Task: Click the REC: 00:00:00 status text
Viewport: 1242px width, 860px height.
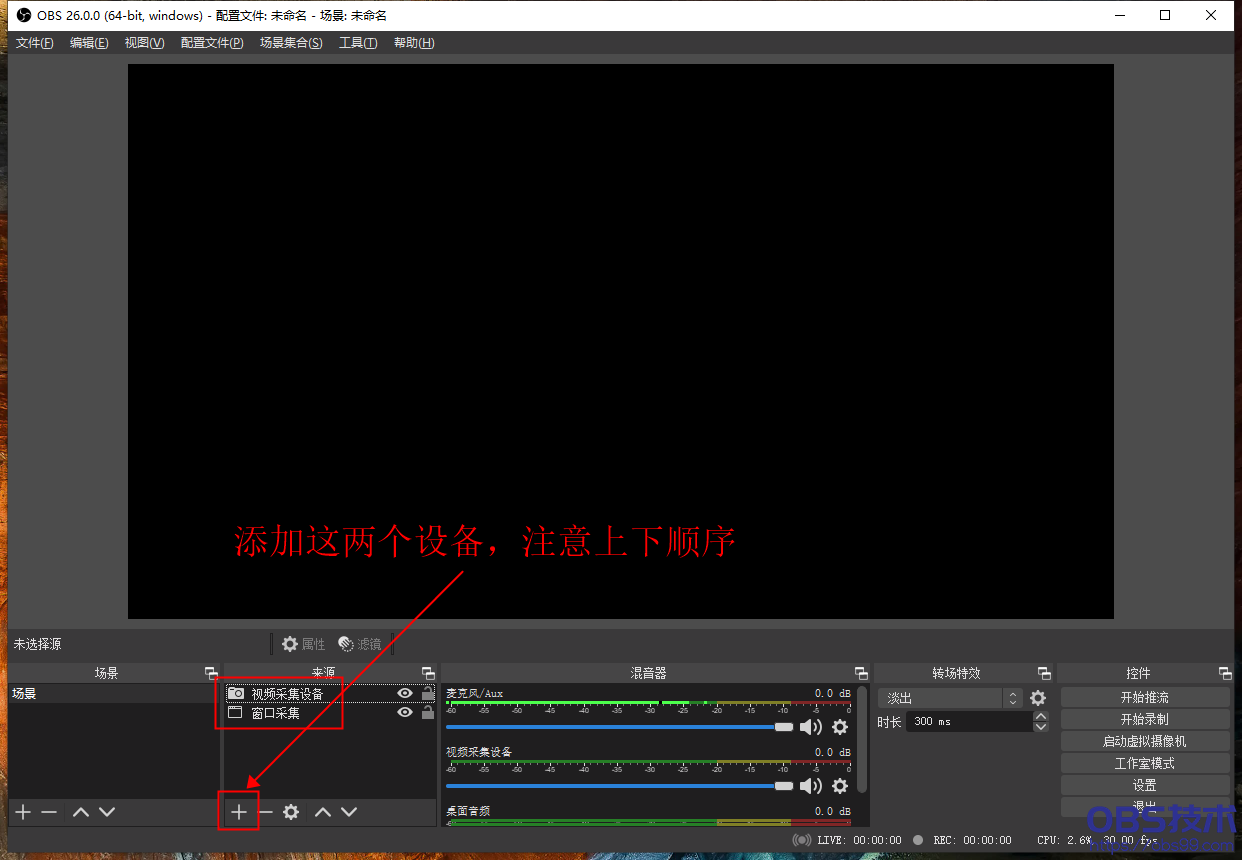Action: tap(972, 840)
